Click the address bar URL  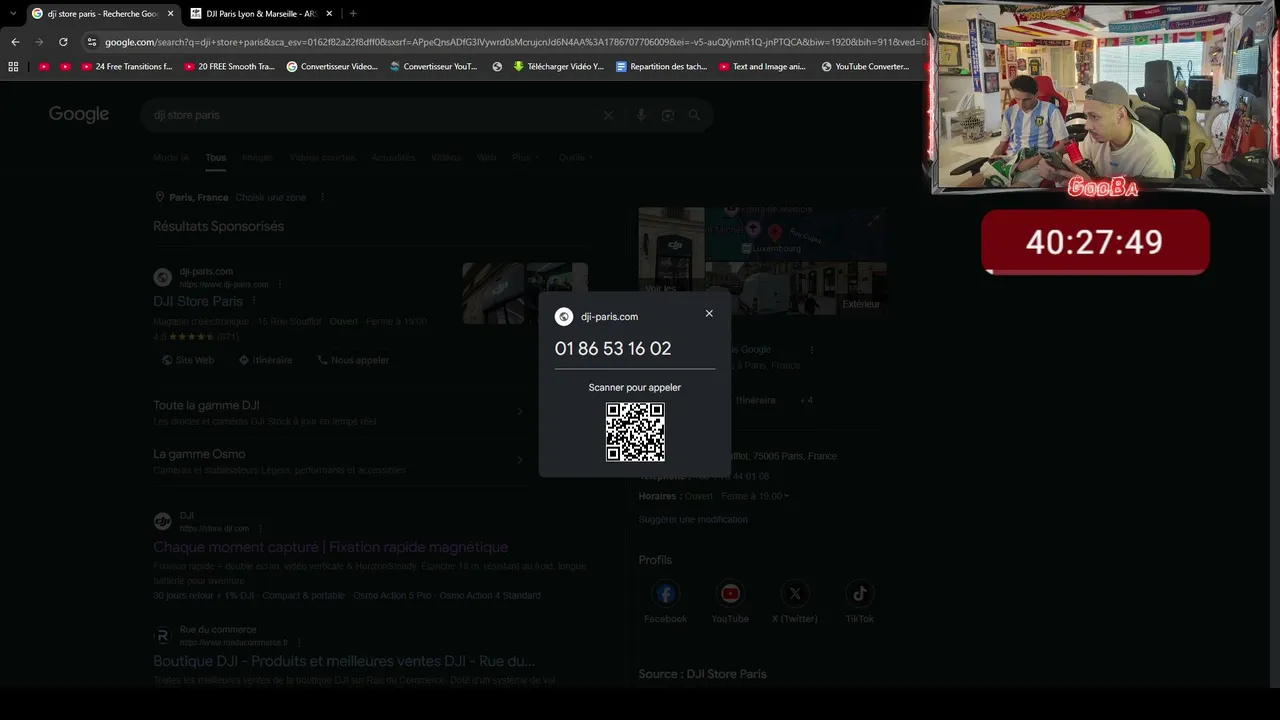pos(515,42)
